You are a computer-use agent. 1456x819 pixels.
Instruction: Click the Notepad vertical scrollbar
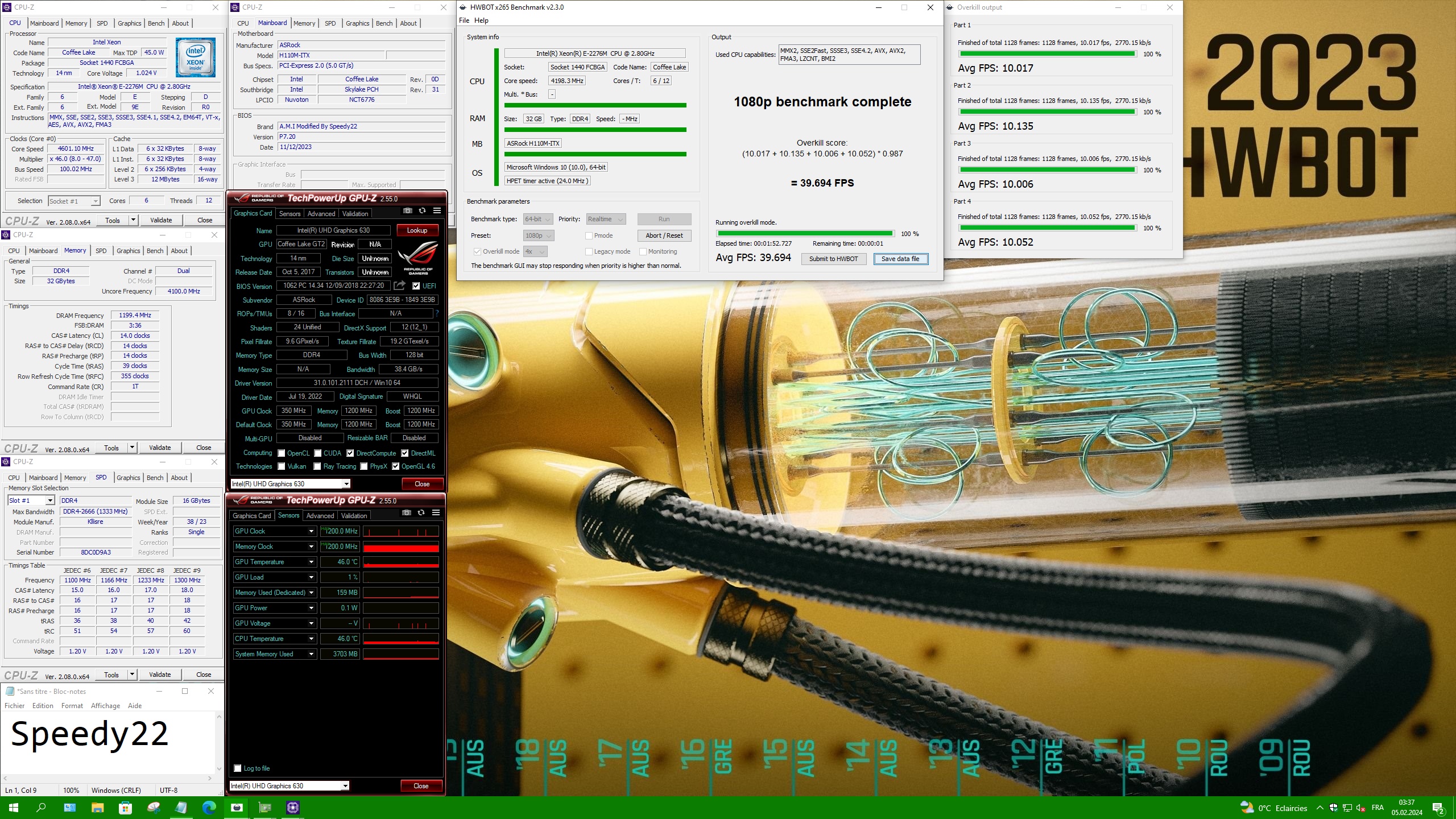point(219,743)
